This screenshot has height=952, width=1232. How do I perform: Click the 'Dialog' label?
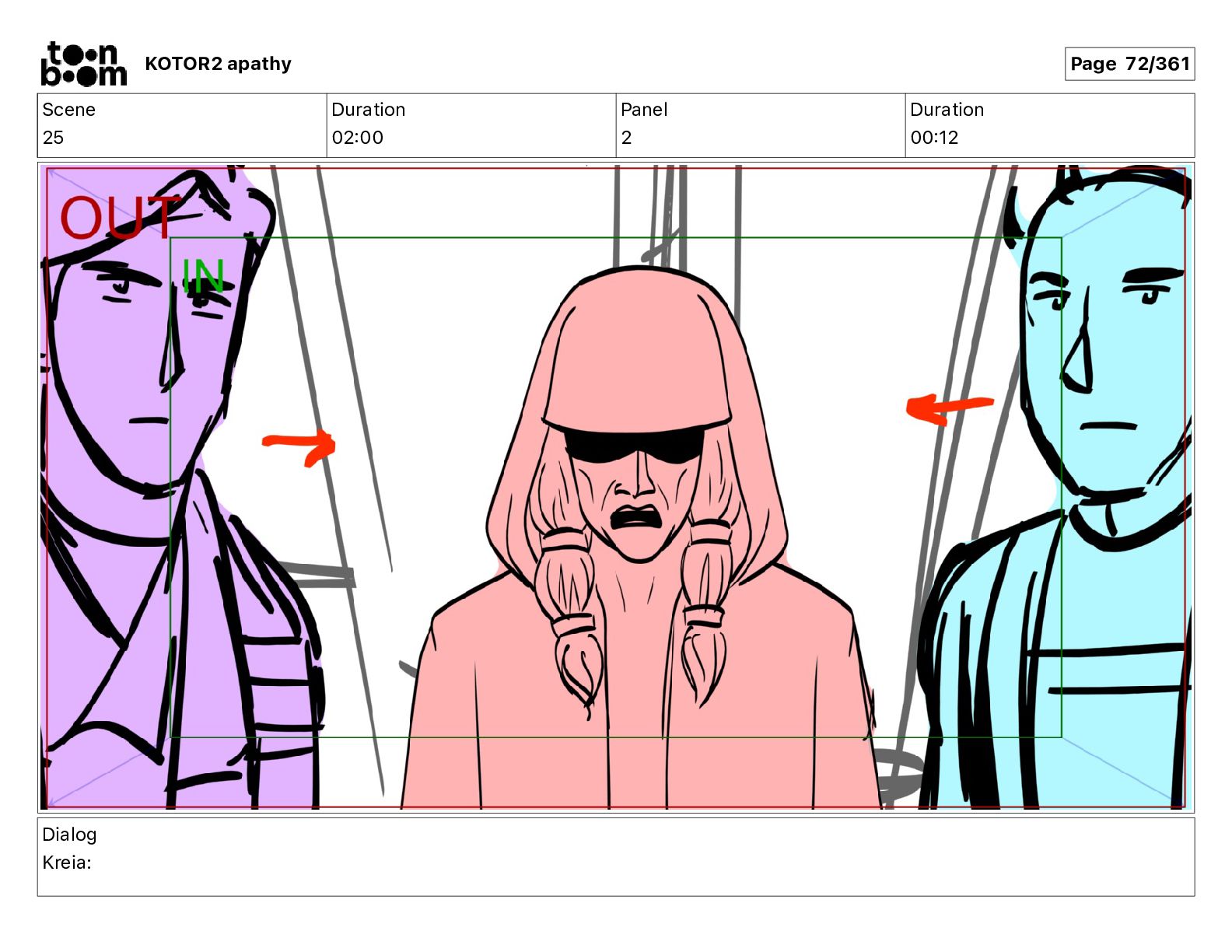point(69,835)
